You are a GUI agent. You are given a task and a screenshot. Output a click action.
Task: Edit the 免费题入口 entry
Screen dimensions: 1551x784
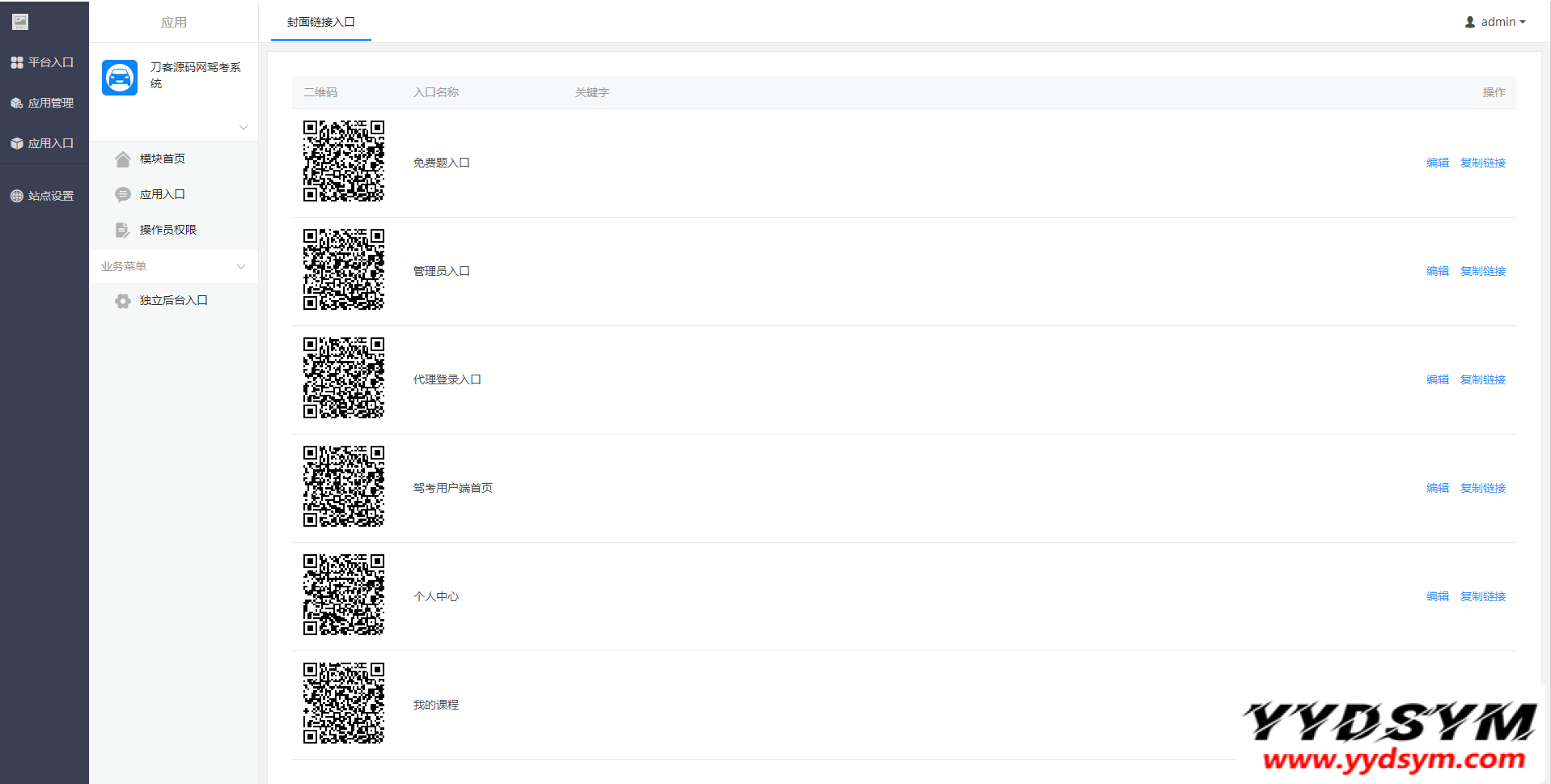click(1438, 163)
